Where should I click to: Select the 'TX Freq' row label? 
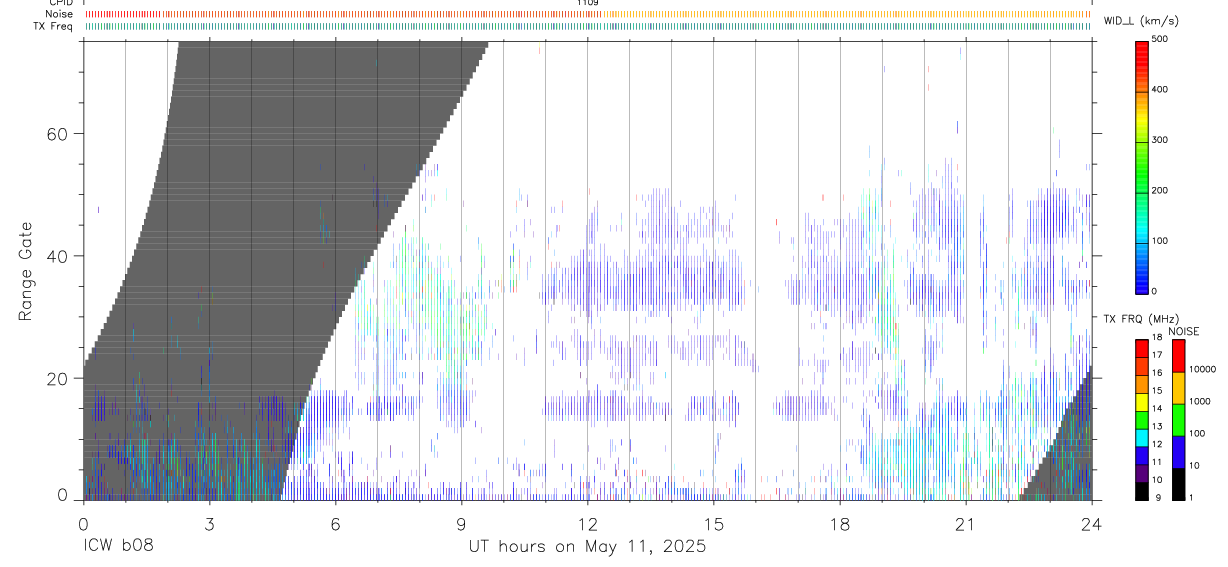coord(54,26)
